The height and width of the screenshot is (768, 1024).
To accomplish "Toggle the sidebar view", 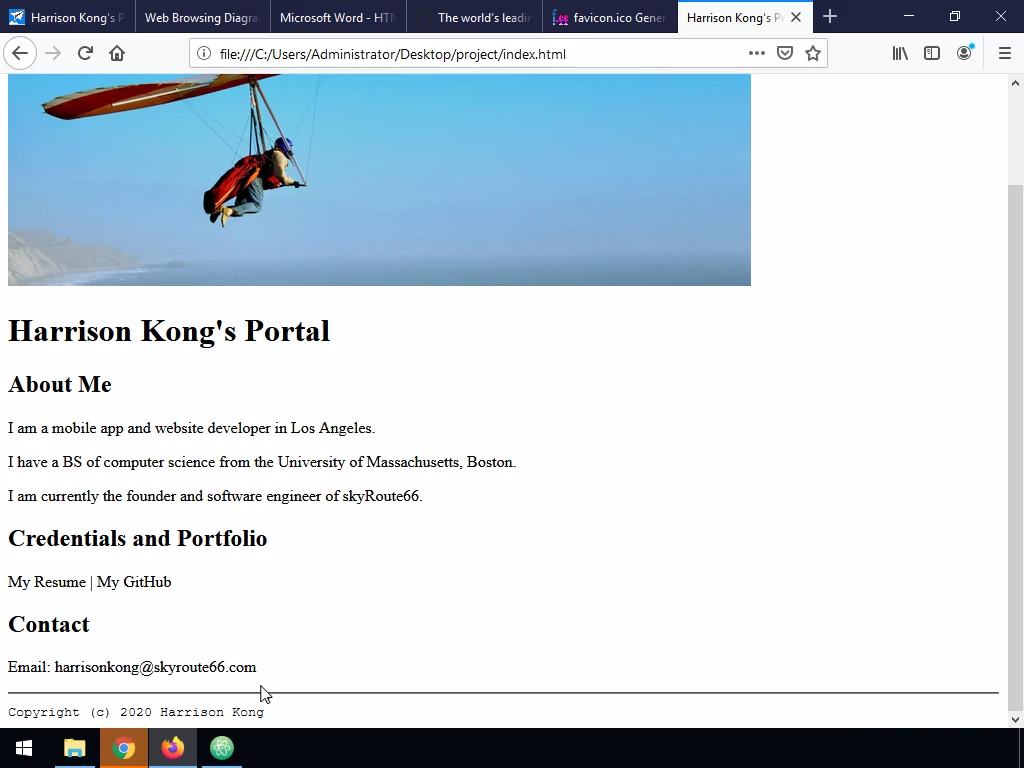I will 932,54.
